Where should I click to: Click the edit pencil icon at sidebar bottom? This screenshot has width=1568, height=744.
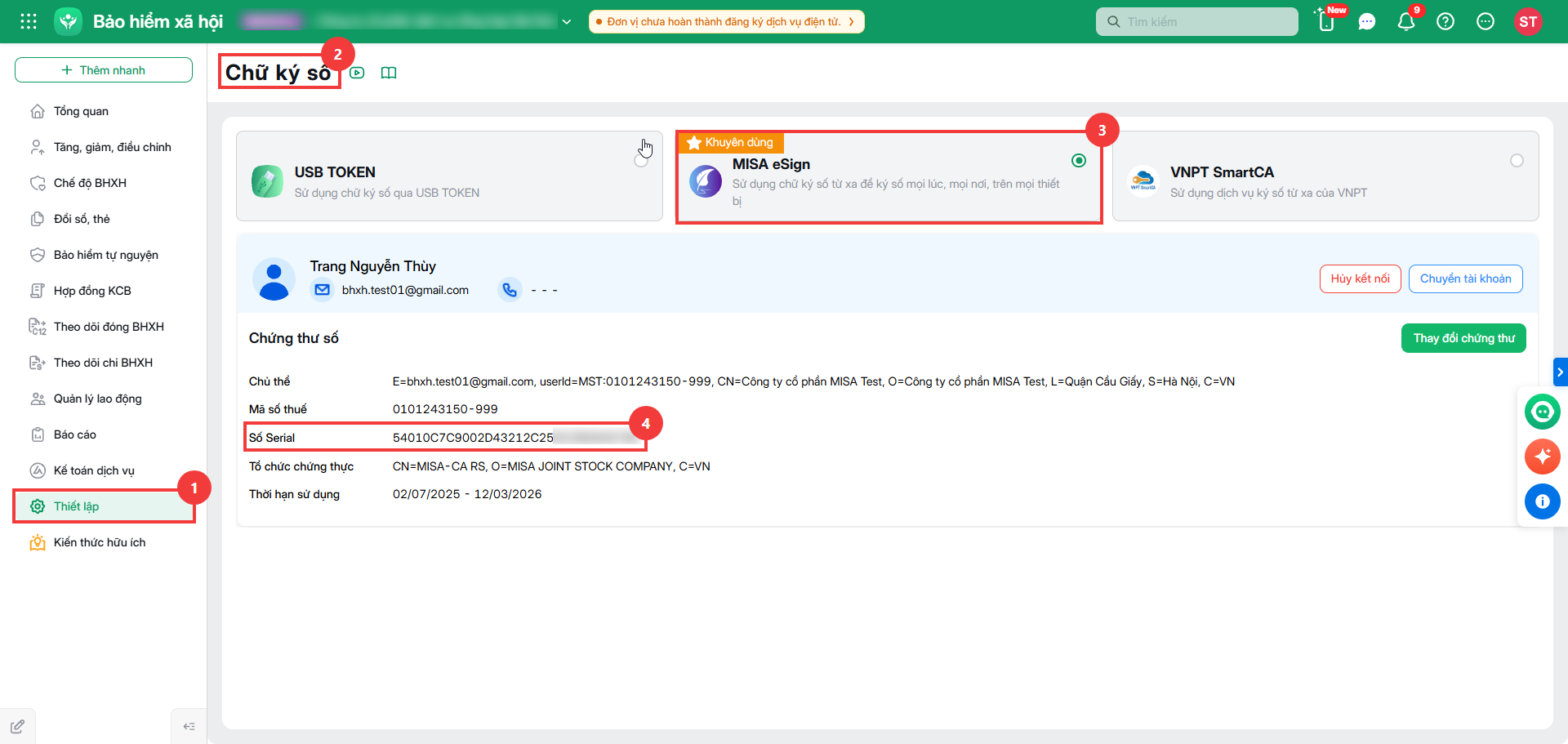coord(17,726)
